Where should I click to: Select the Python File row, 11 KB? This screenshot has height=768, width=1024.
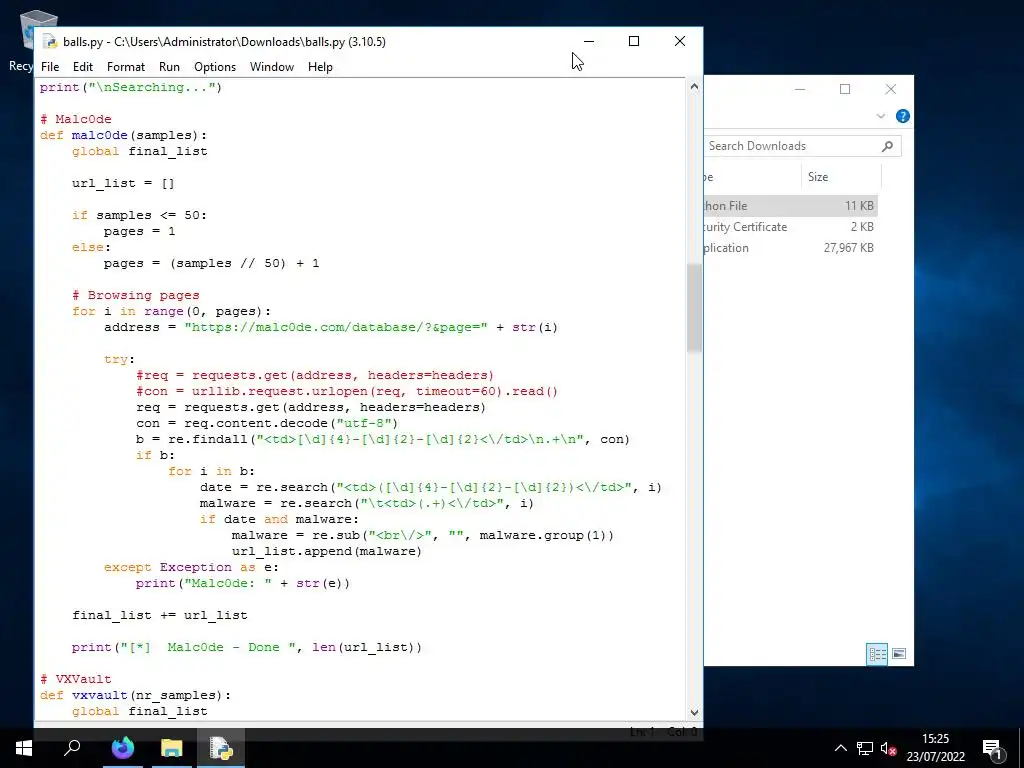coord(790,206)
